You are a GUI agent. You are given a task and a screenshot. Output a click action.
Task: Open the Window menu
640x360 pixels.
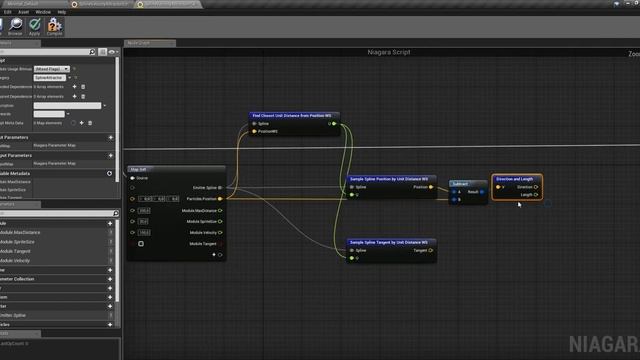(x=43, y=12)
